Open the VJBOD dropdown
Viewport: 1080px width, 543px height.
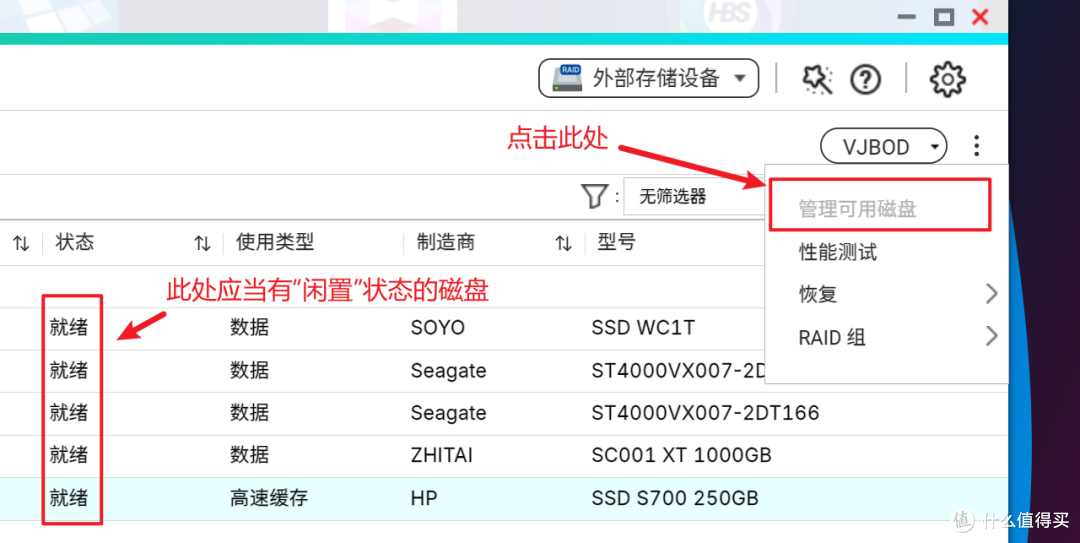tap(884, 146)
